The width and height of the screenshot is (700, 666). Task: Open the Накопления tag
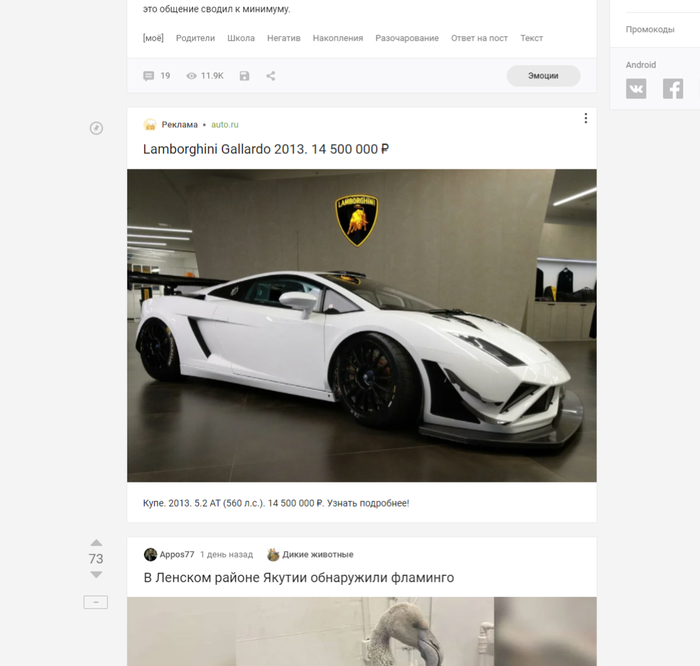[x=338, y=38]
